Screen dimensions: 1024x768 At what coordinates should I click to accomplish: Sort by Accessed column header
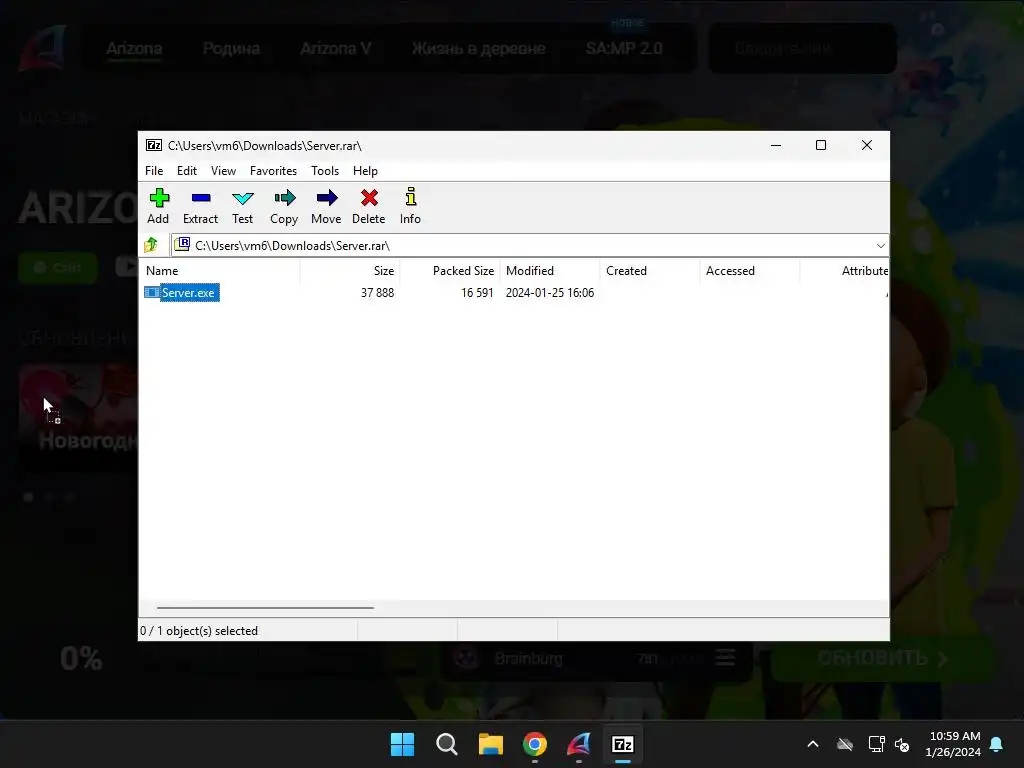(750, 270)
